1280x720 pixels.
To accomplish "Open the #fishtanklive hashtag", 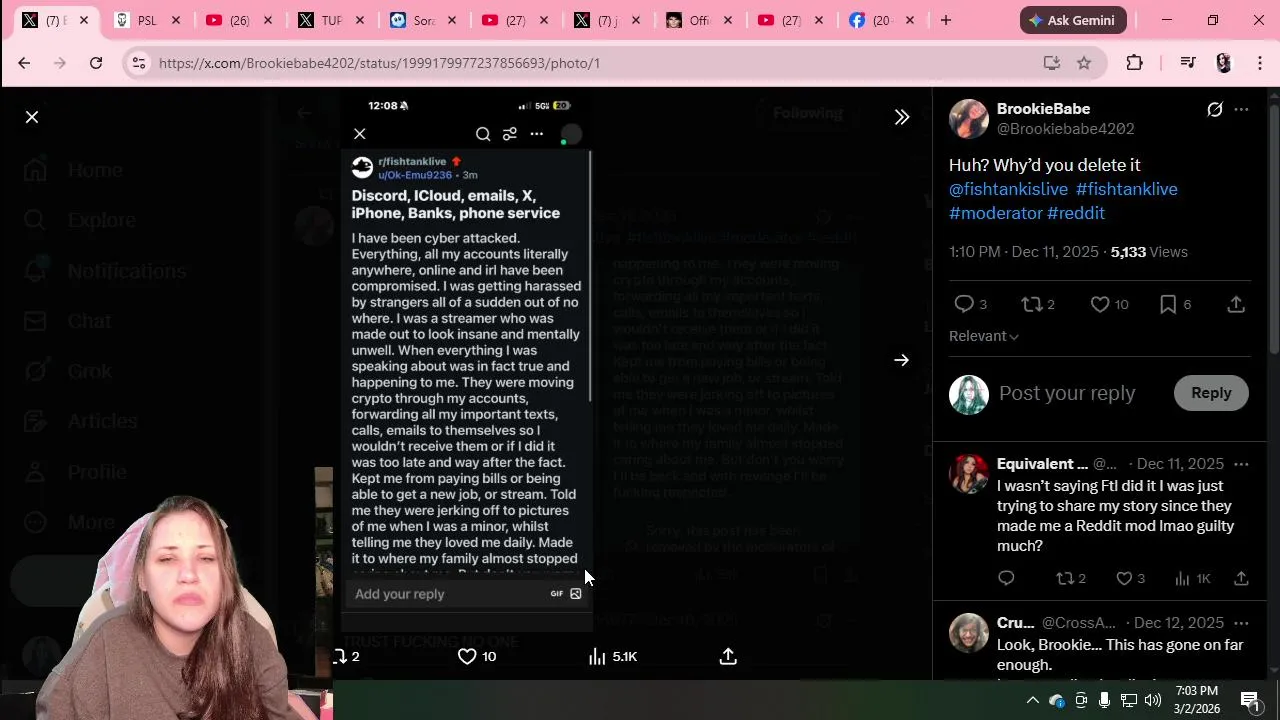I will pyautogui.click(x=1127, y=189).
